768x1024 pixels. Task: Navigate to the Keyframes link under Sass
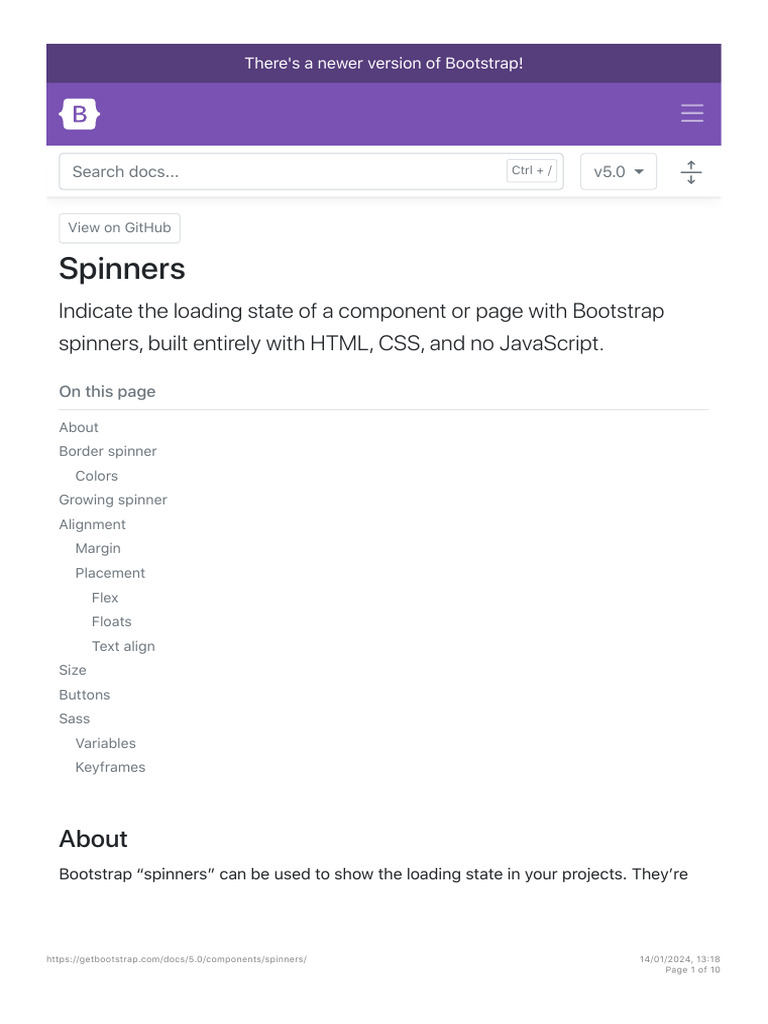pos(110,767)
